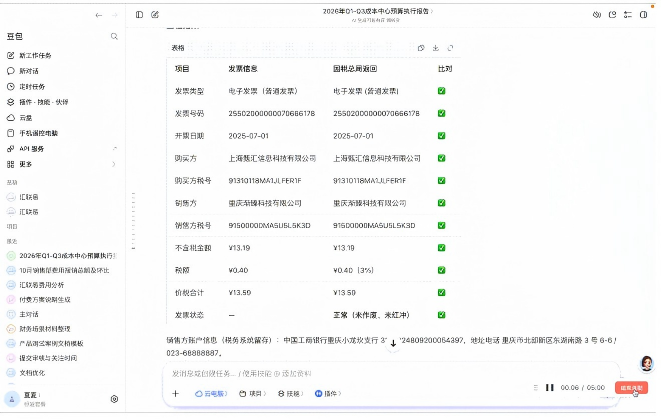The width and height of the screenshot is (661, 419).
Task: Open the 主对话 history chat
Action: pyautogui.click(x=23, y=314)
